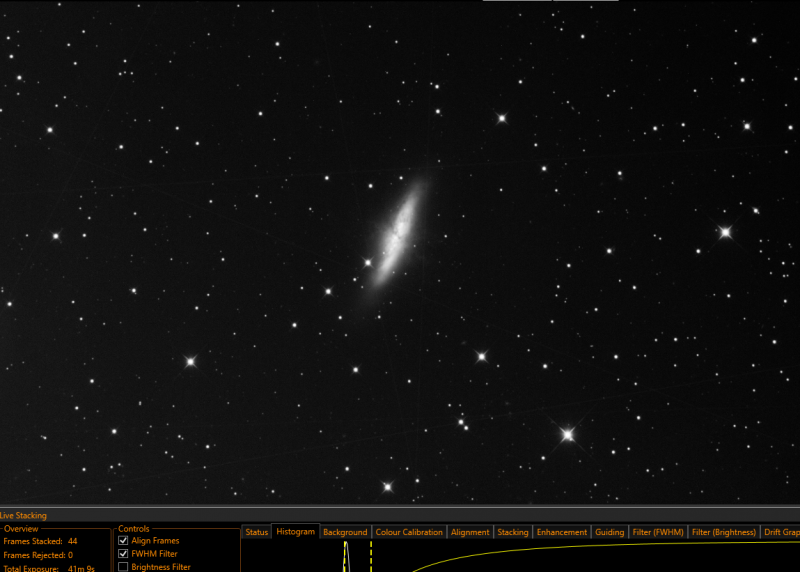Click the Frames Rejected: 0 readout

pyautogui.click(x=38, y=555)
